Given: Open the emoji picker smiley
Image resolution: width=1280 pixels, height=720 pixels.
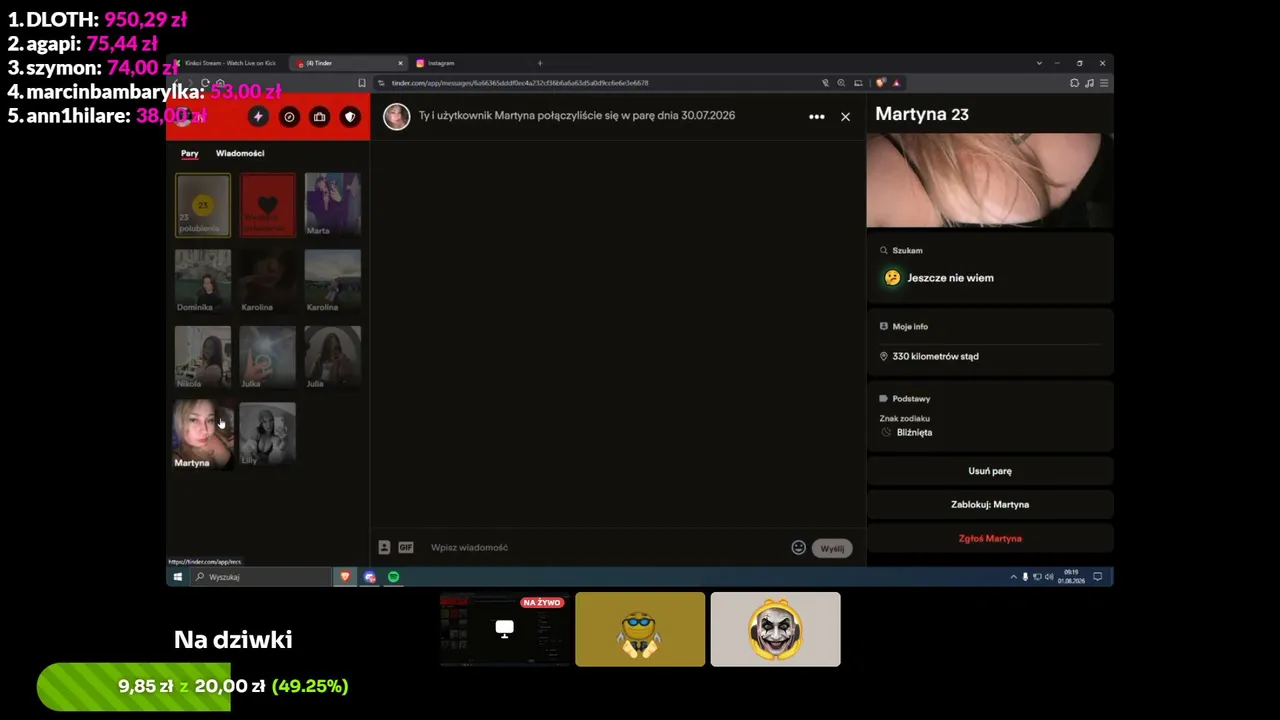Looking at the screenshot, I should [x=798, y=547].
